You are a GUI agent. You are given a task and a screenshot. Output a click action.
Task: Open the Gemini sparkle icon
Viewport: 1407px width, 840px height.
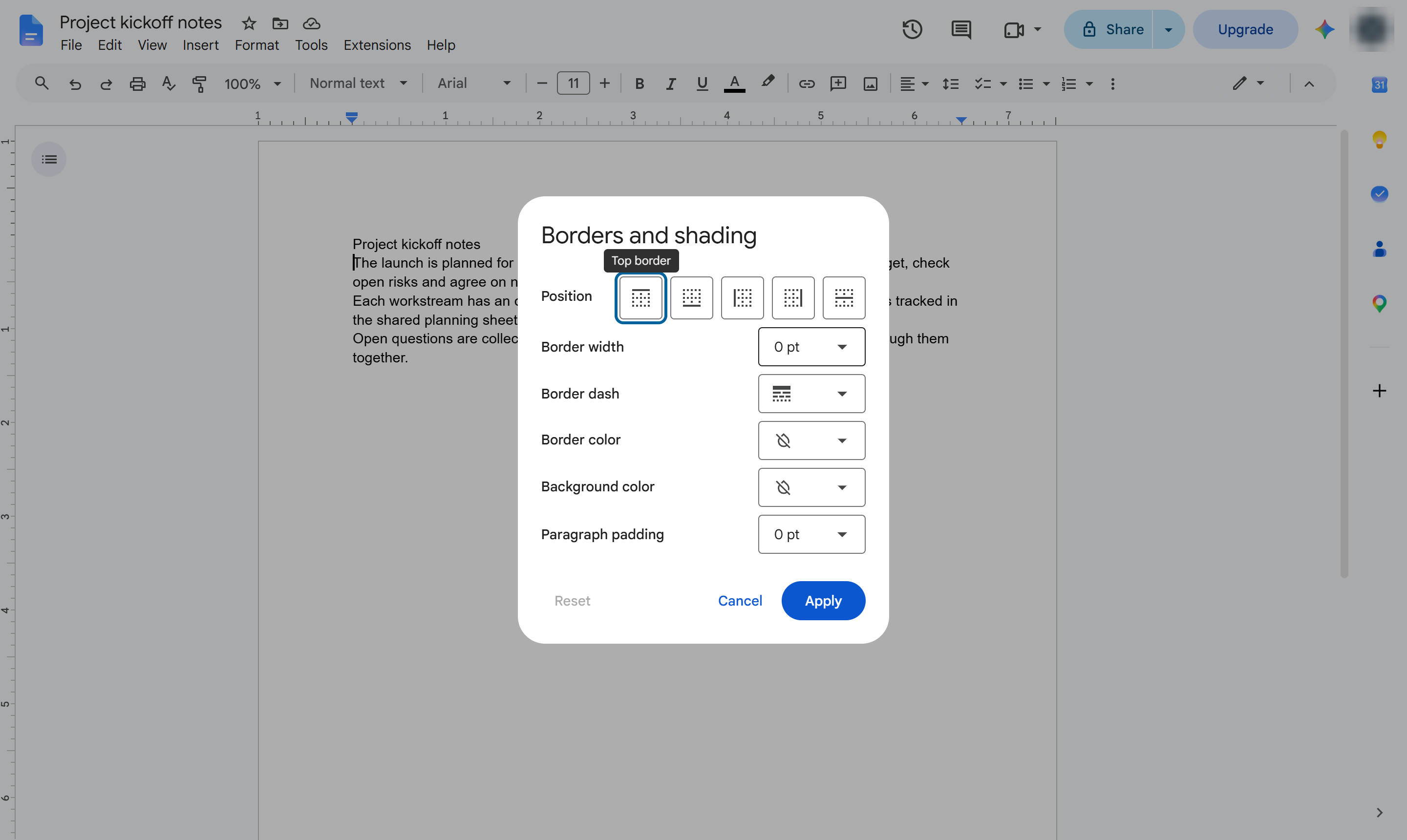1324,29
